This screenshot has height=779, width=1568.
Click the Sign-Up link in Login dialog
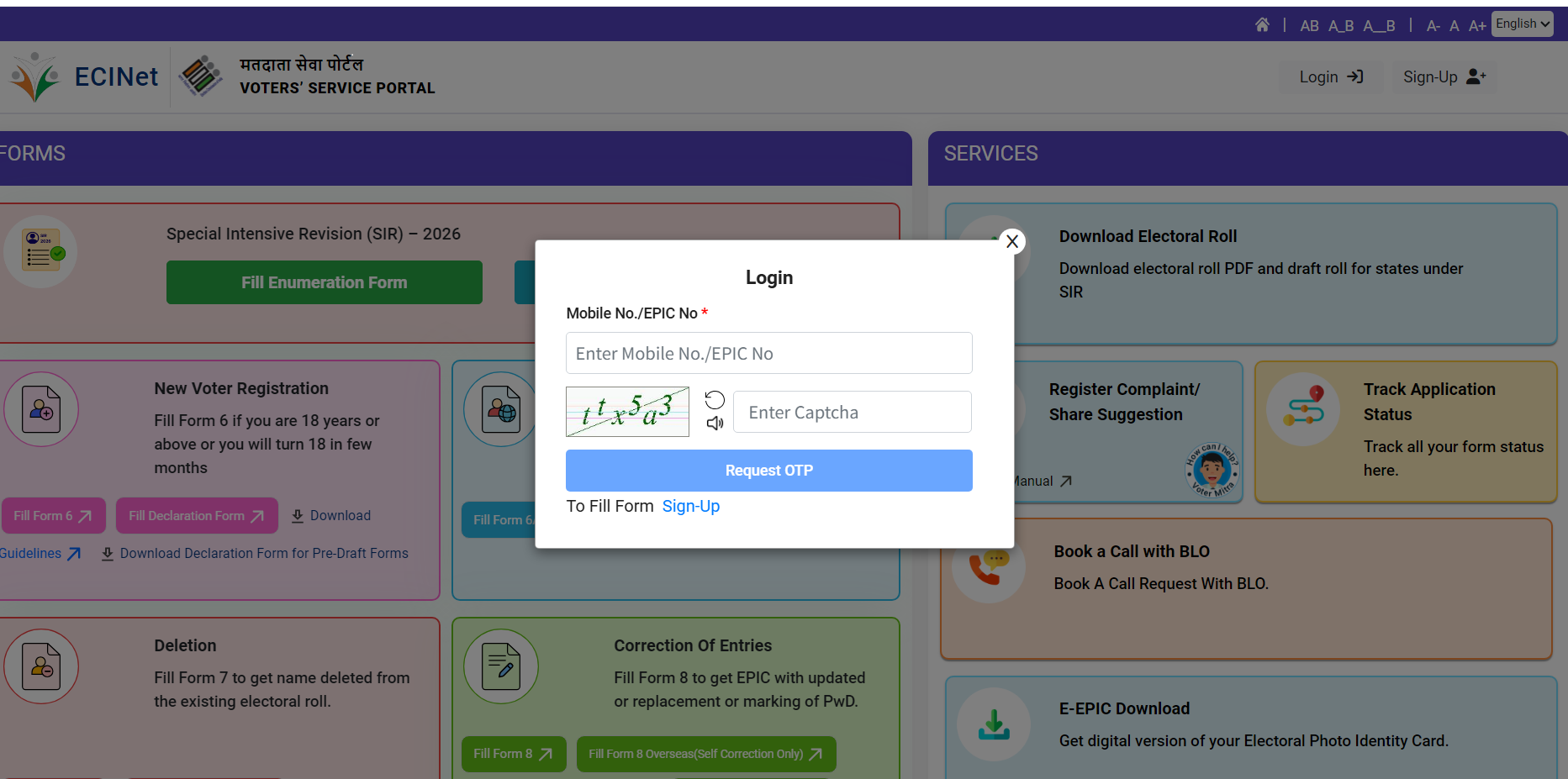pyautogui.click(x=690, y=507)
